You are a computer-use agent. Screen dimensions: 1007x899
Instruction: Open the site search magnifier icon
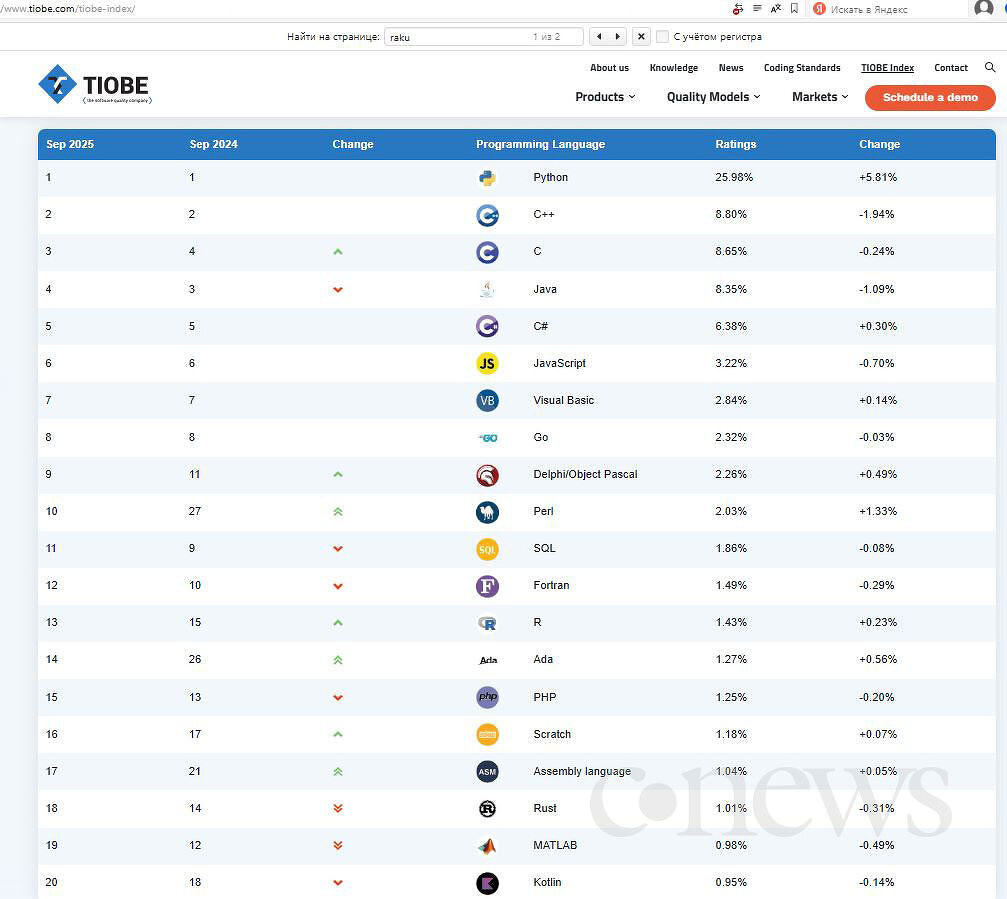click(x=990, y=67)
